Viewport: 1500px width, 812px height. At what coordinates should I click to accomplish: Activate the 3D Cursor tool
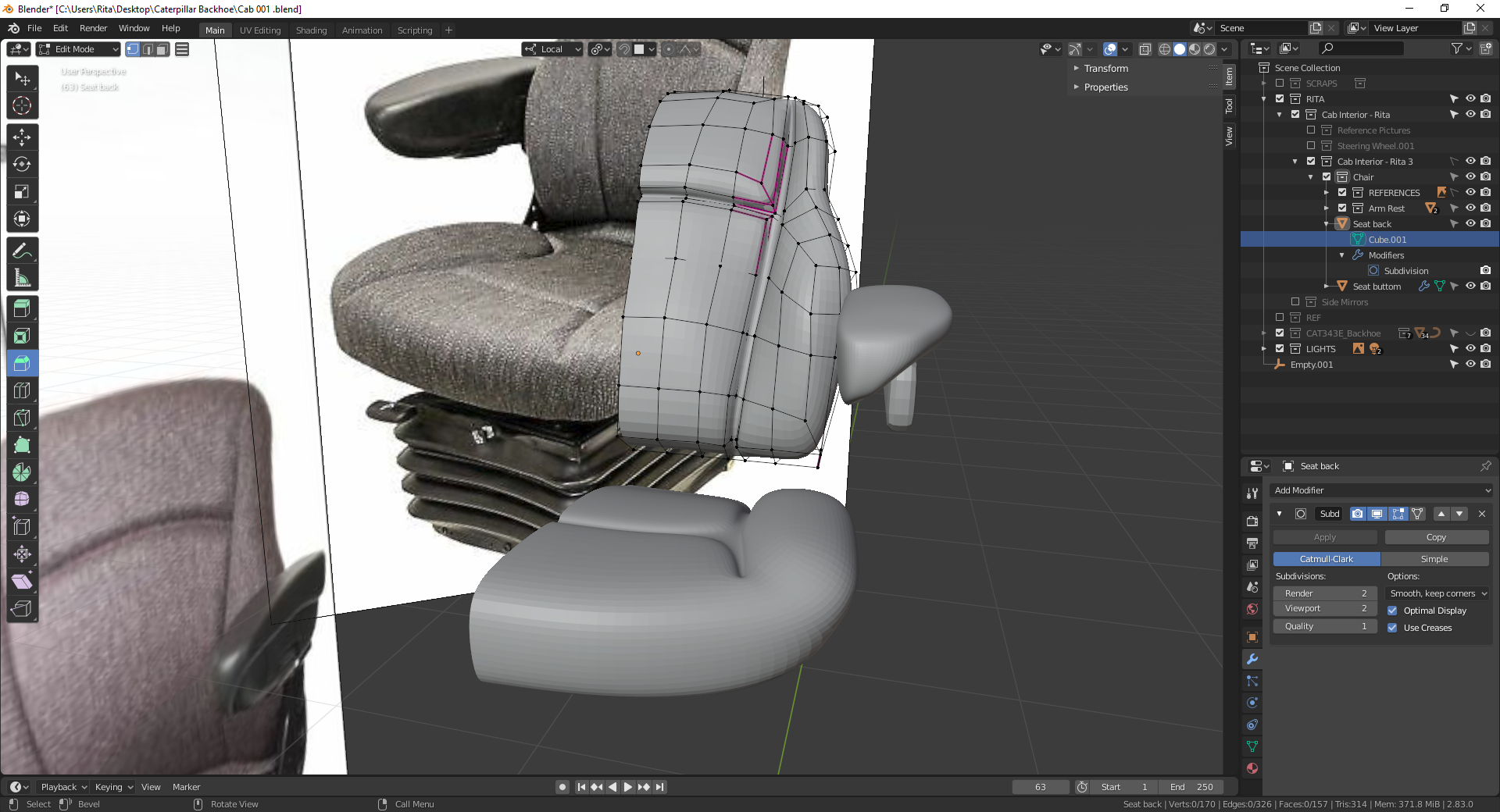tap(22, 105)
